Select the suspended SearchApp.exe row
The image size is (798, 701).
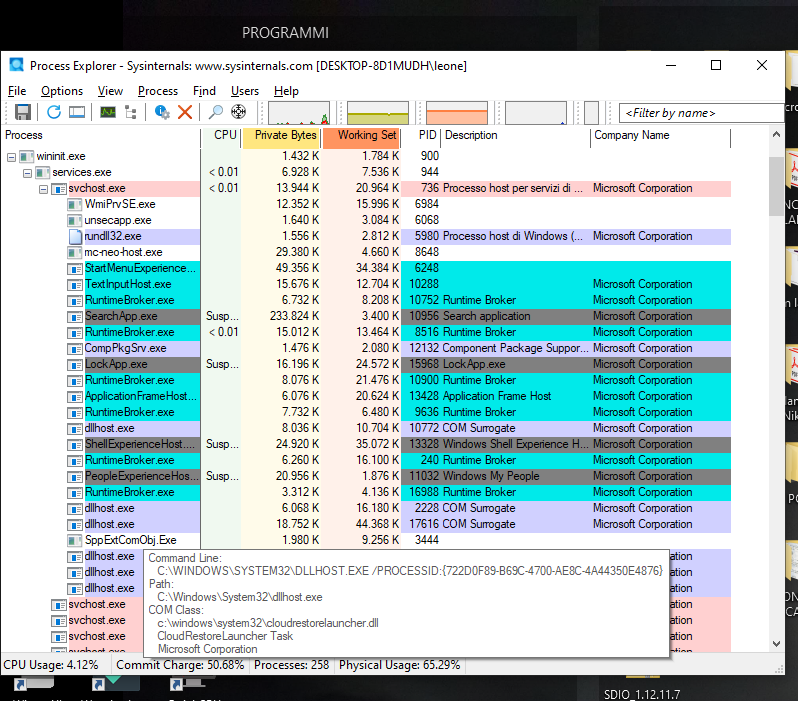tap(365, 316)
